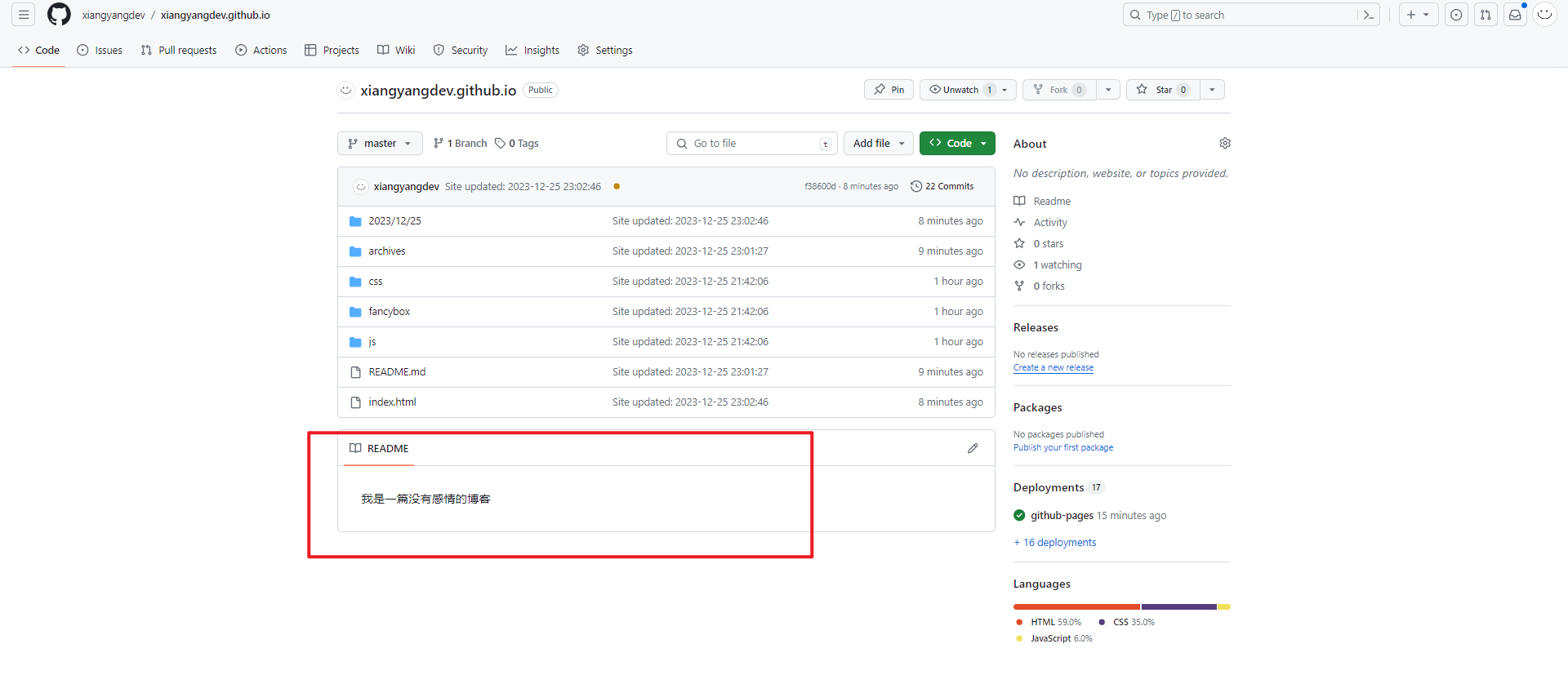View 0 forks link

1040,286
